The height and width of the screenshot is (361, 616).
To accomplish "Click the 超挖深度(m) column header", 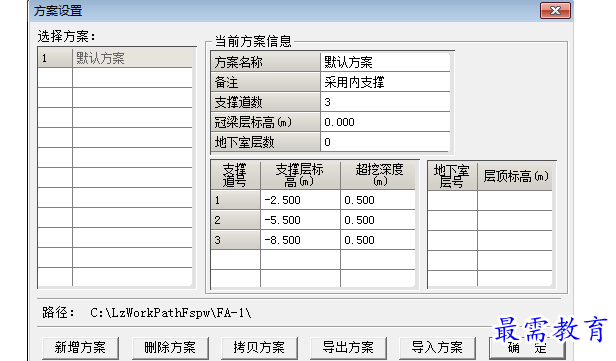I will (x=378, y=175).
